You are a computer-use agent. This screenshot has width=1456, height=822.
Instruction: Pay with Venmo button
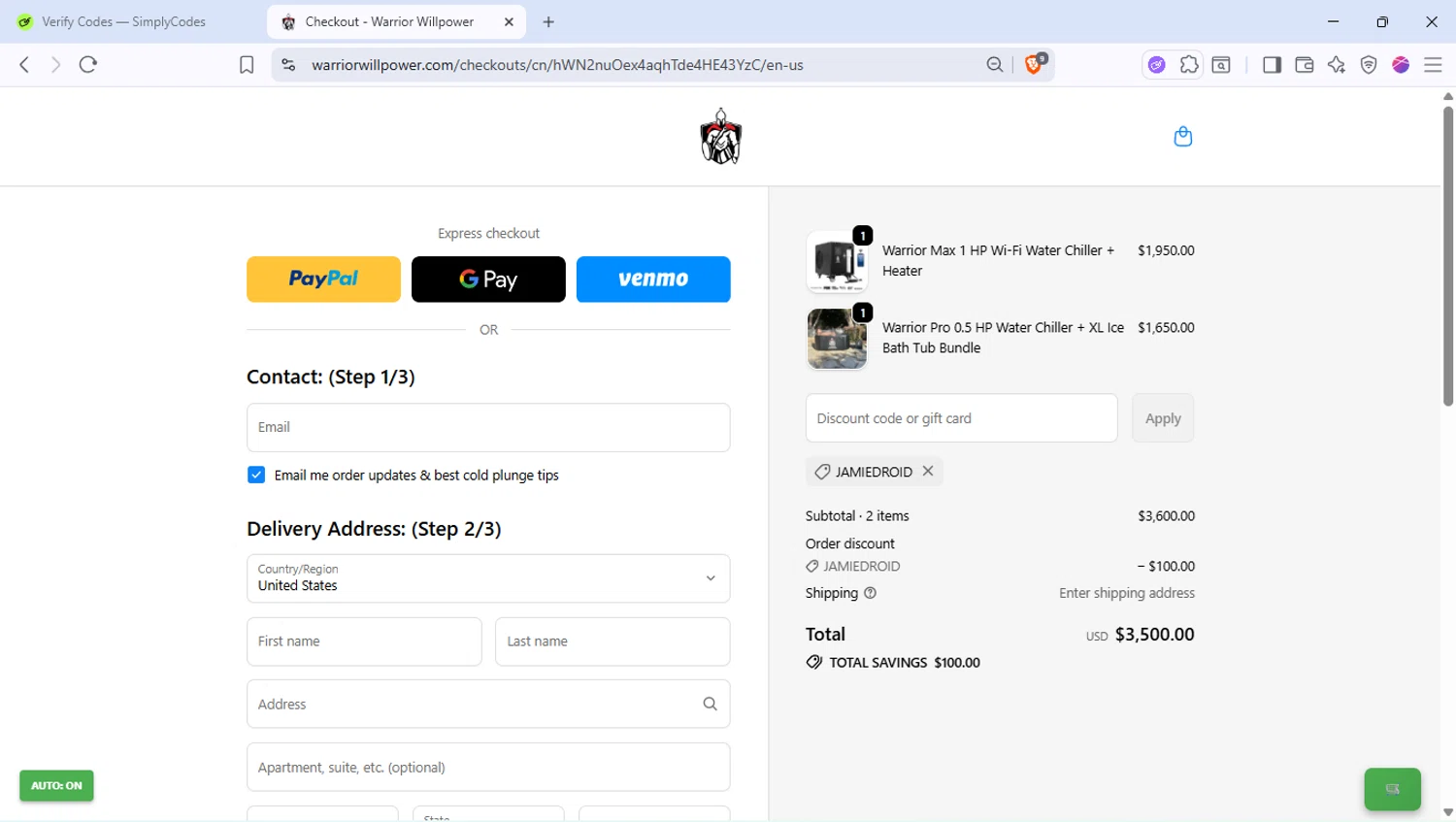[x=653, y=279]
